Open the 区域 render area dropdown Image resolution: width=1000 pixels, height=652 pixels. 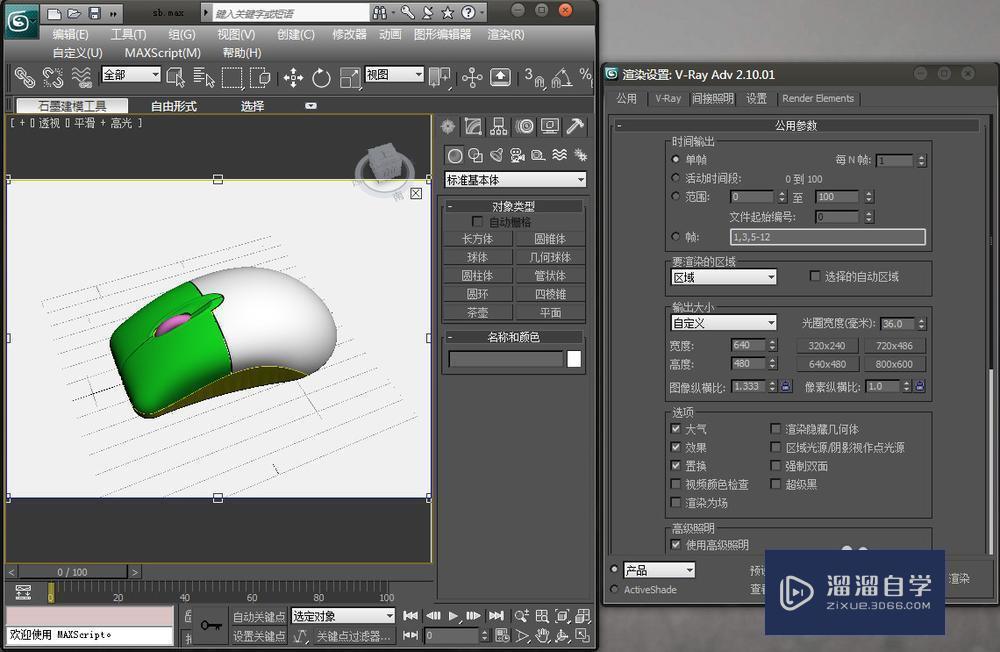coord(723,274)
